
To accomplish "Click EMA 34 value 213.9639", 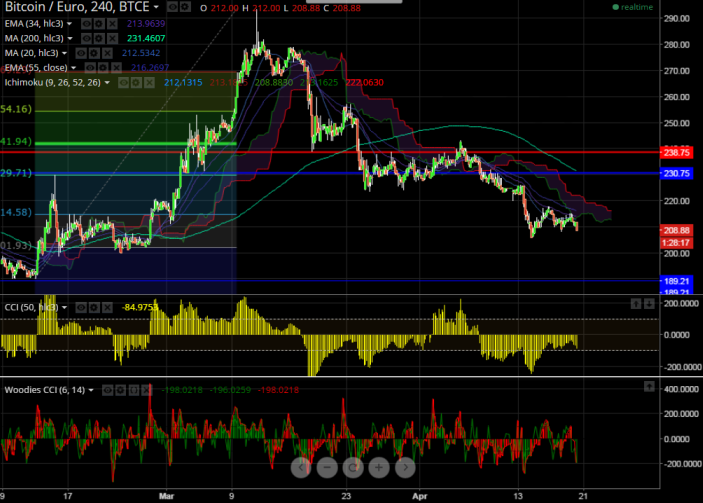I will (146, 23).
